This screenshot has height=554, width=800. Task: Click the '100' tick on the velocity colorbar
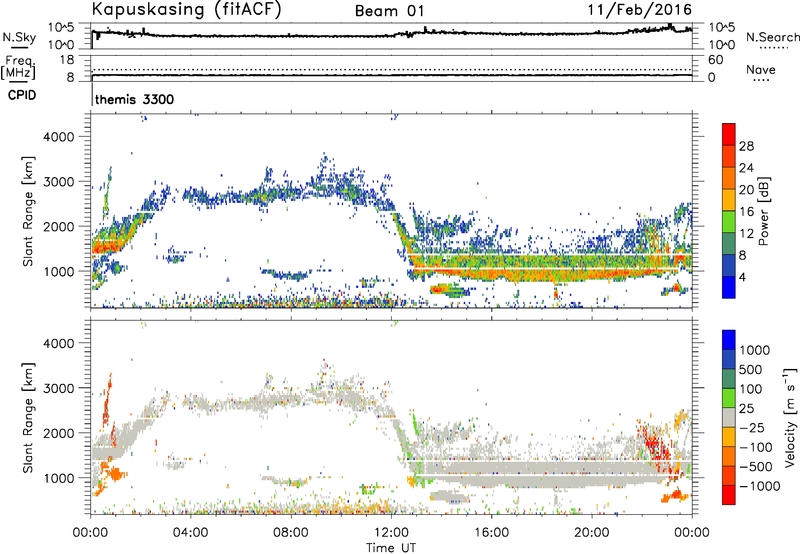point(751,389)
